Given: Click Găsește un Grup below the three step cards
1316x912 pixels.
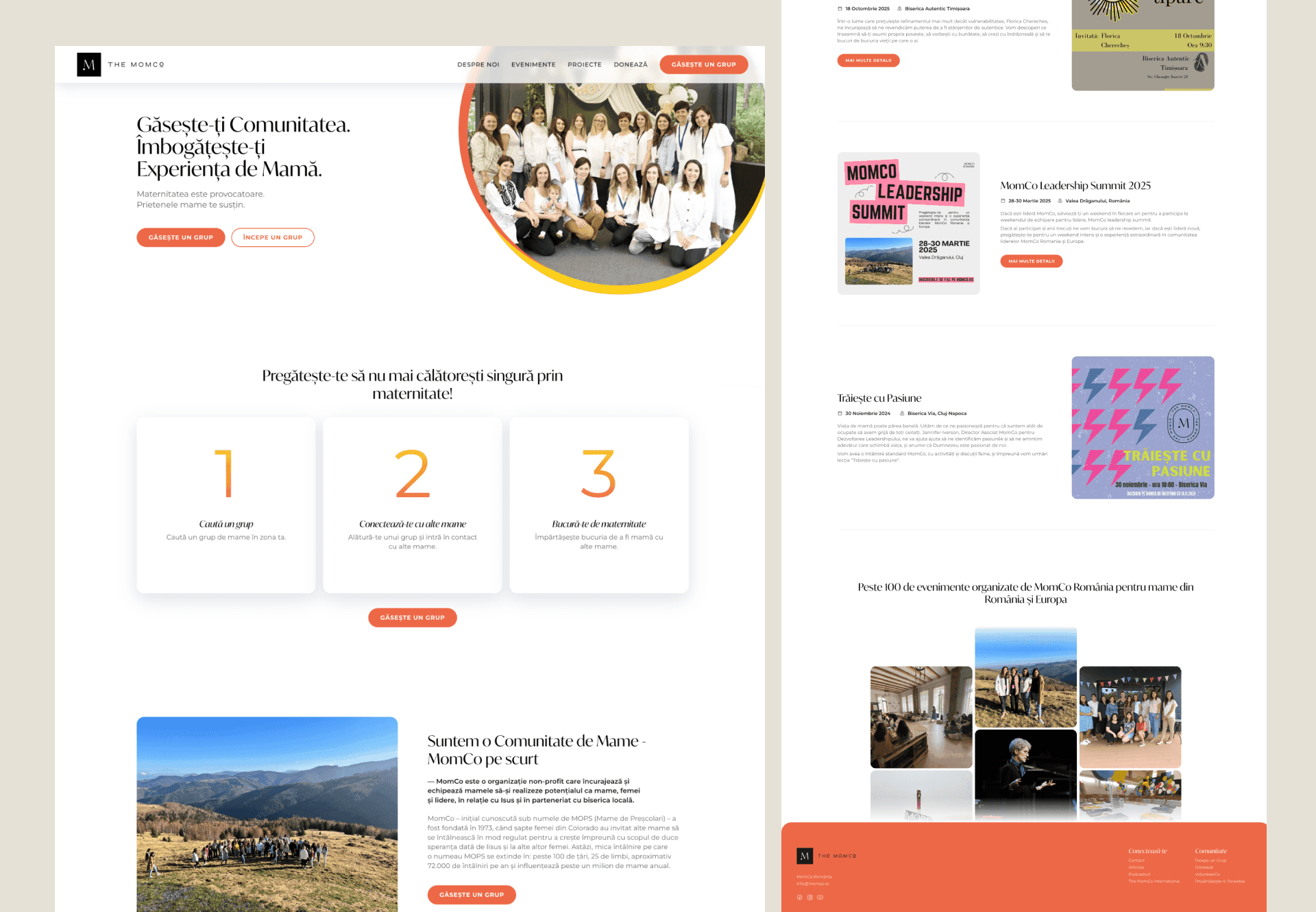Looking at the screenshot, I should click(x=413, y=617).
